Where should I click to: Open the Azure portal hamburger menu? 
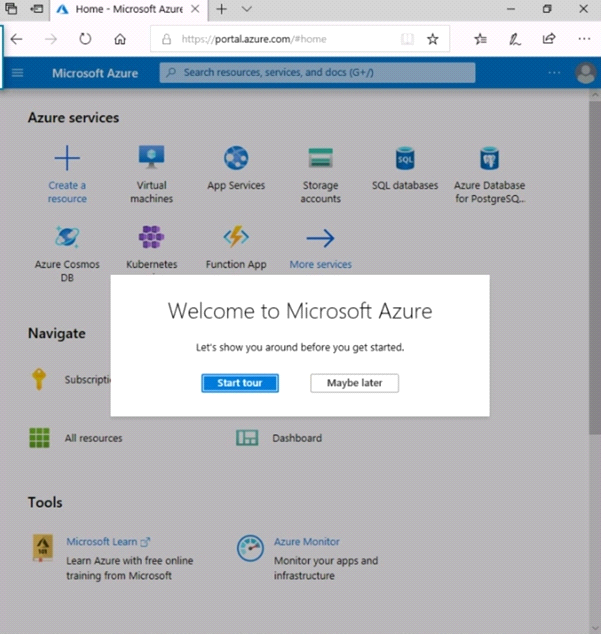(x=17, y=73)
